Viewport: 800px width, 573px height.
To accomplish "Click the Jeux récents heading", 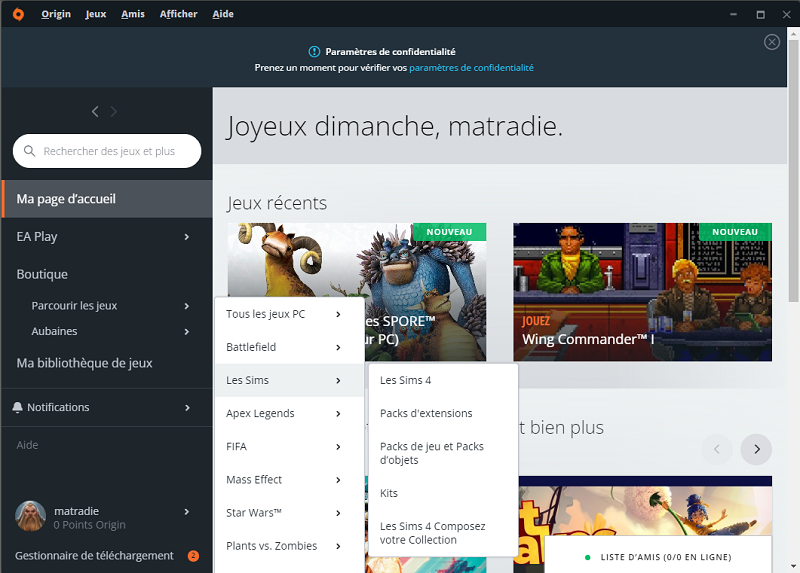I will click(x=277, y=203).
